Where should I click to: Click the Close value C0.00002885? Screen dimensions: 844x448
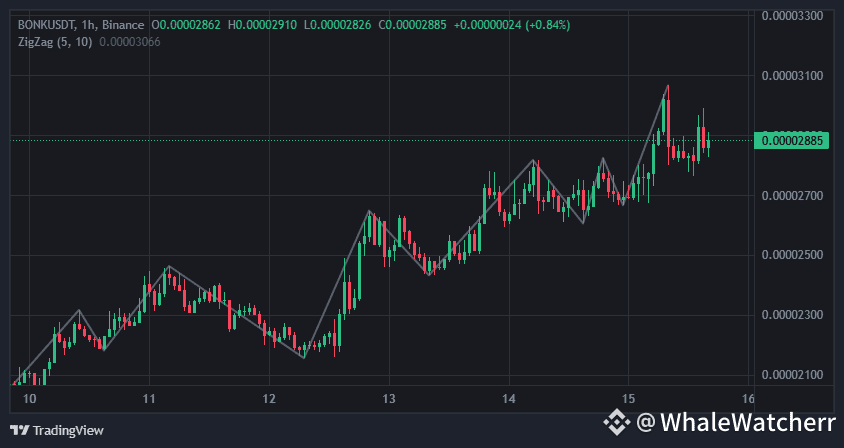(x=412, y=25)
